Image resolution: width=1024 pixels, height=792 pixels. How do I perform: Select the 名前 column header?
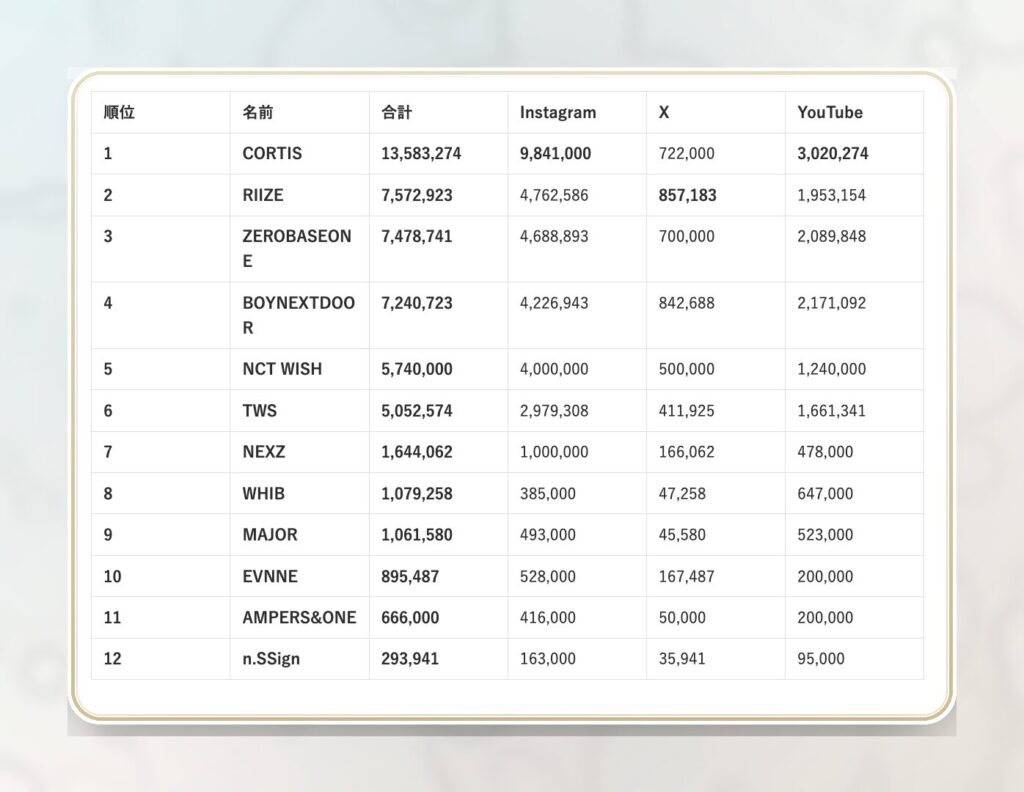[x=257, y=113]
